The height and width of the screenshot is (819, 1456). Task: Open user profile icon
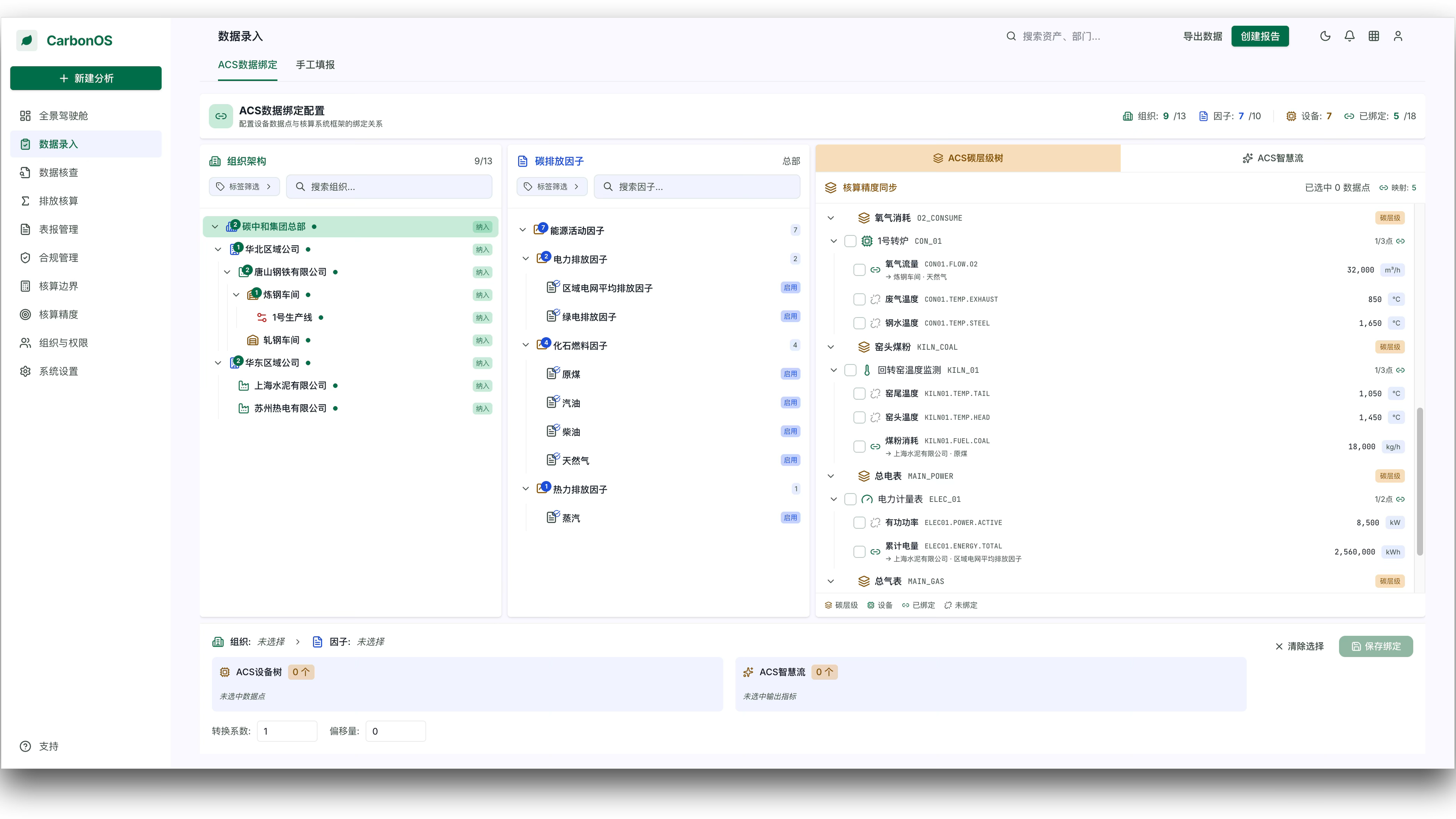tap(1398, 36)
